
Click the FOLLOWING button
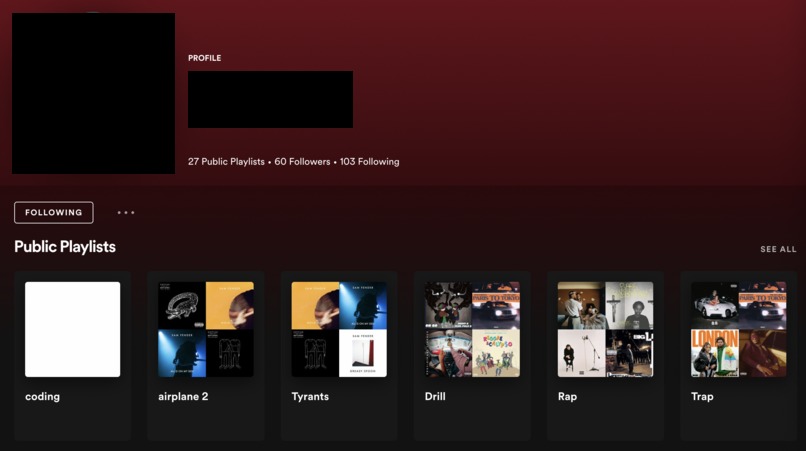click(53, 212)
